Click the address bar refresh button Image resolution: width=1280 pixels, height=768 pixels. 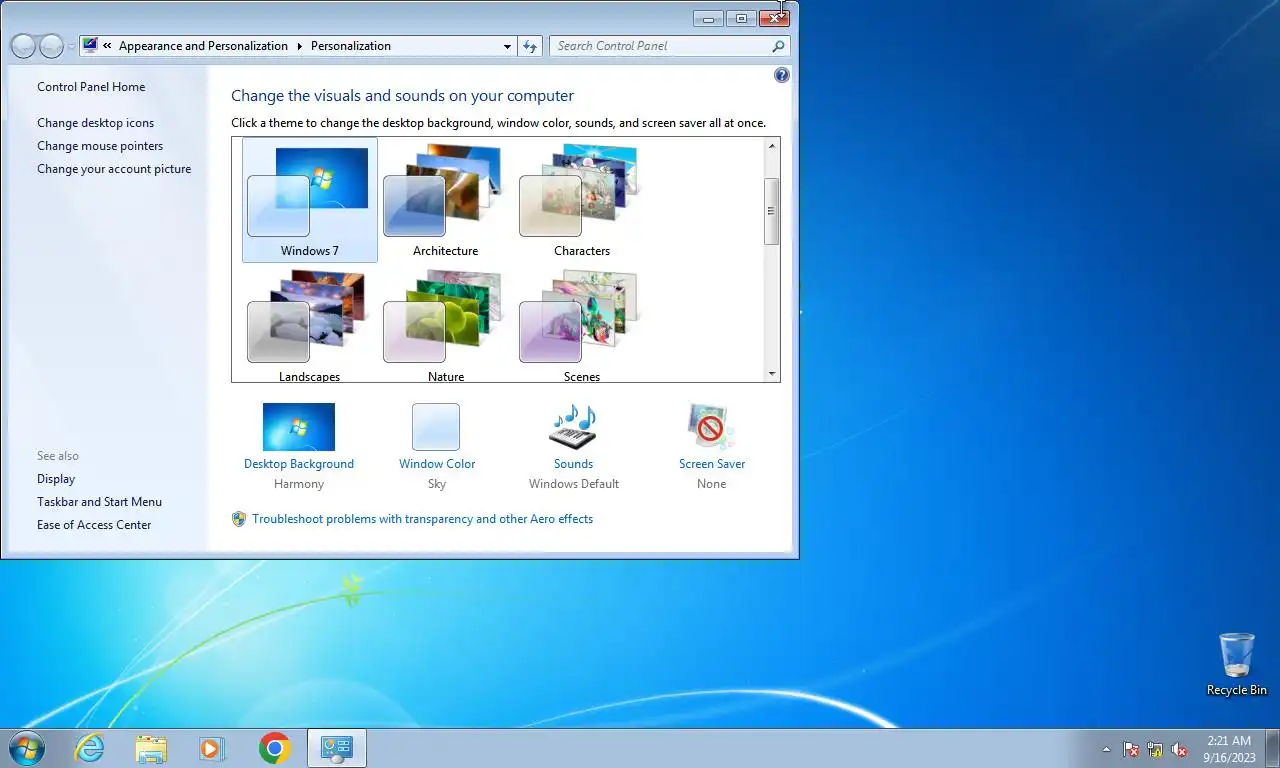pyautogui.click(x=531, y=46)
